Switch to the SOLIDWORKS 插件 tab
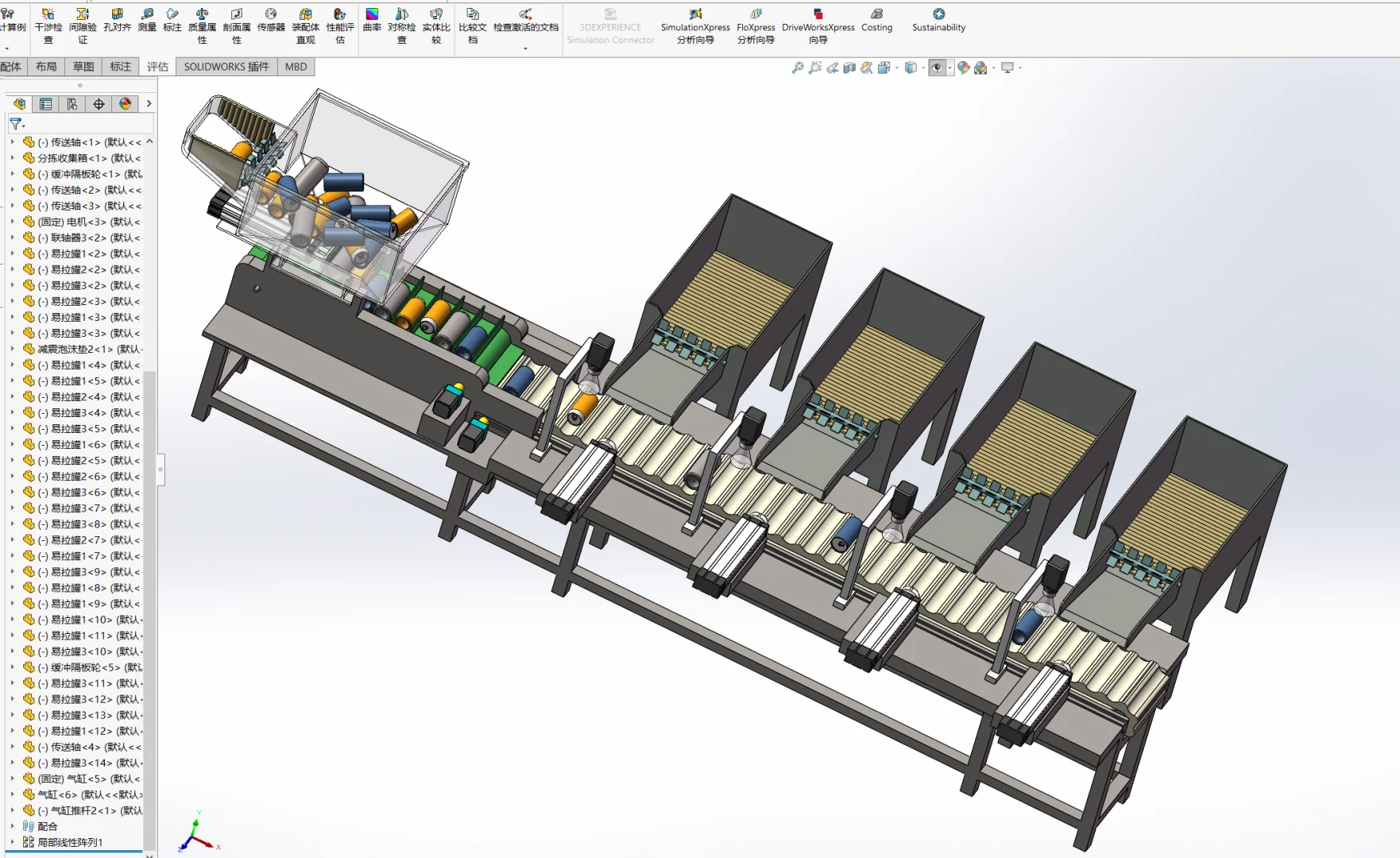Viewport: 1400px width, 858px height. [226, 67]
